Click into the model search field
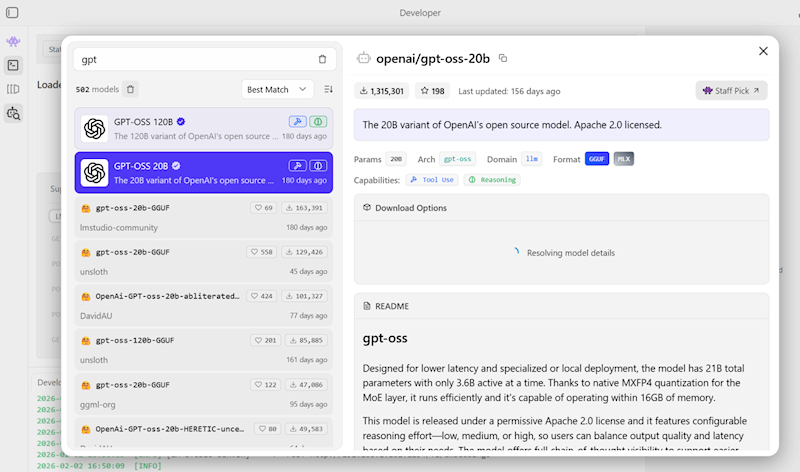This screenshot has width=800, height=472. click(x=190, y=60)
